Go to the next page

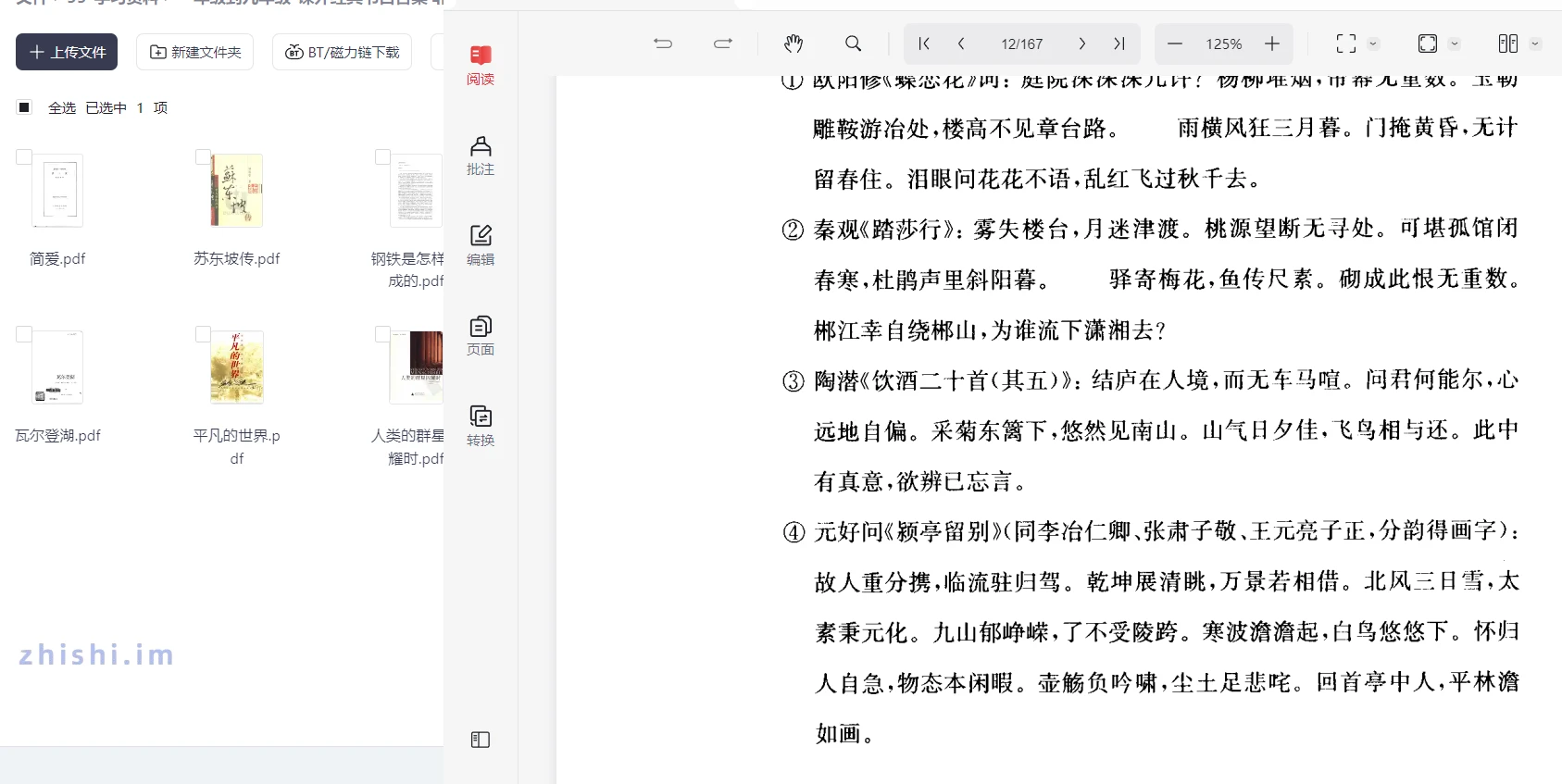click(1081, 44)
